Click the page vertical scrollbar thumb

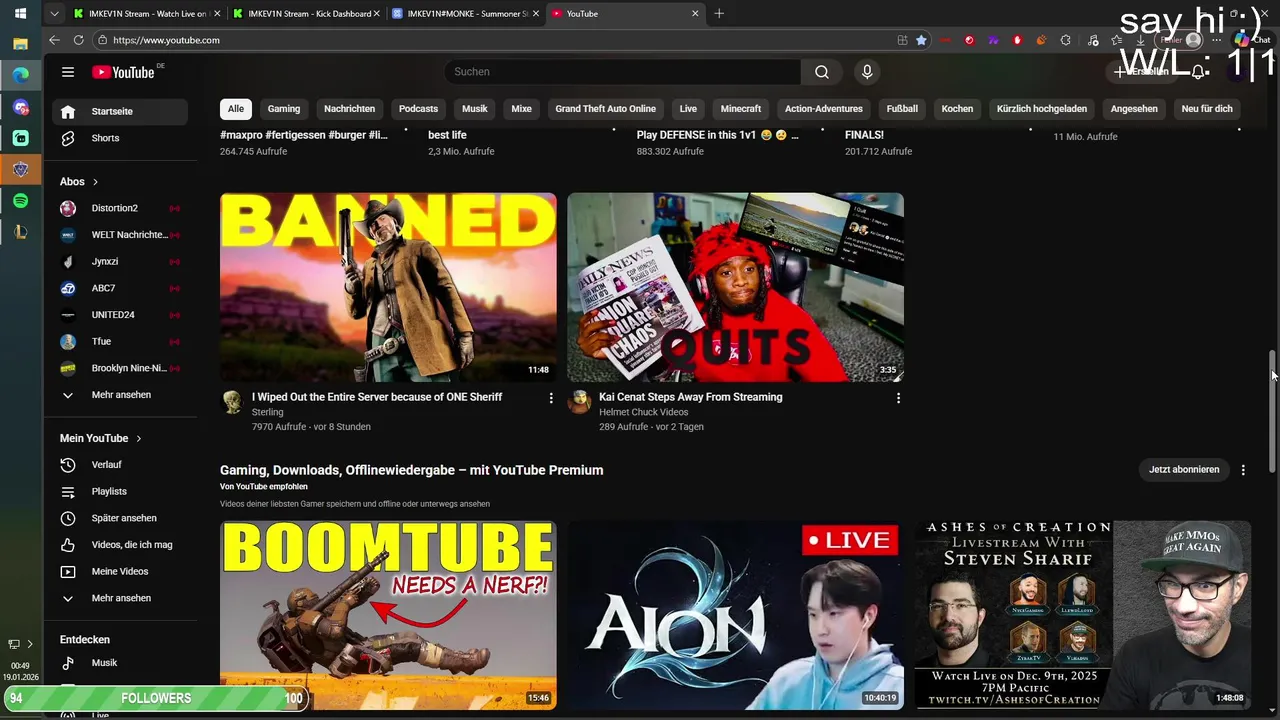(1273, 412)
